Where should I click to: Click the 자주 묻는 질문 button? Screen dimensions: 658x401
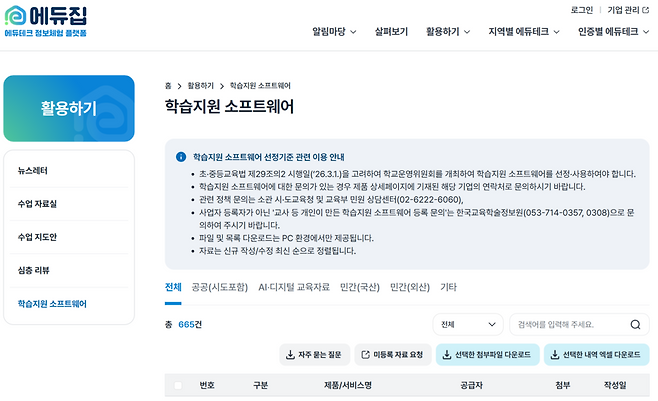[313, 355]
